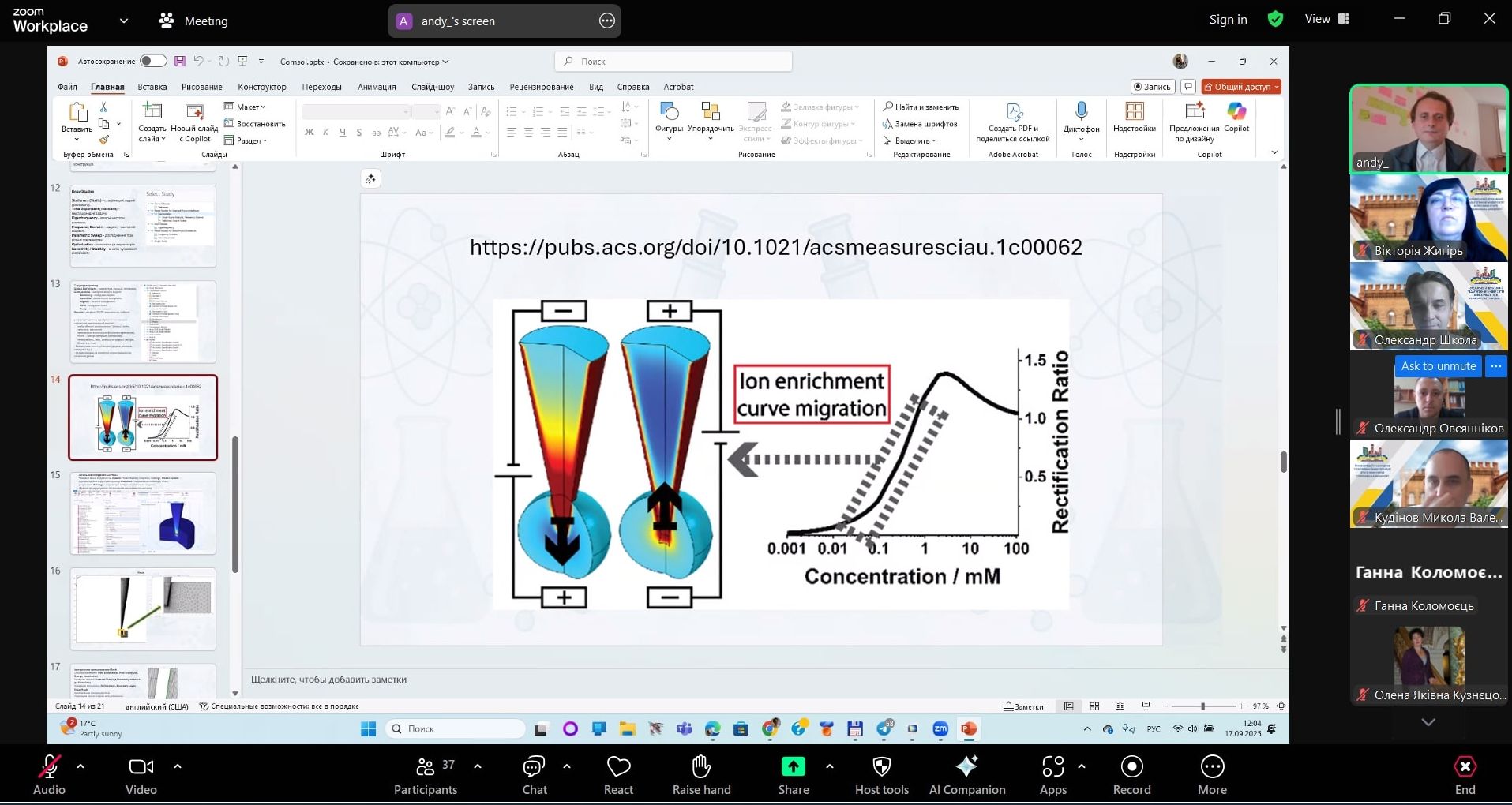
Task: Switch to the Слайд-шоу tab
Action: point(433,87)
